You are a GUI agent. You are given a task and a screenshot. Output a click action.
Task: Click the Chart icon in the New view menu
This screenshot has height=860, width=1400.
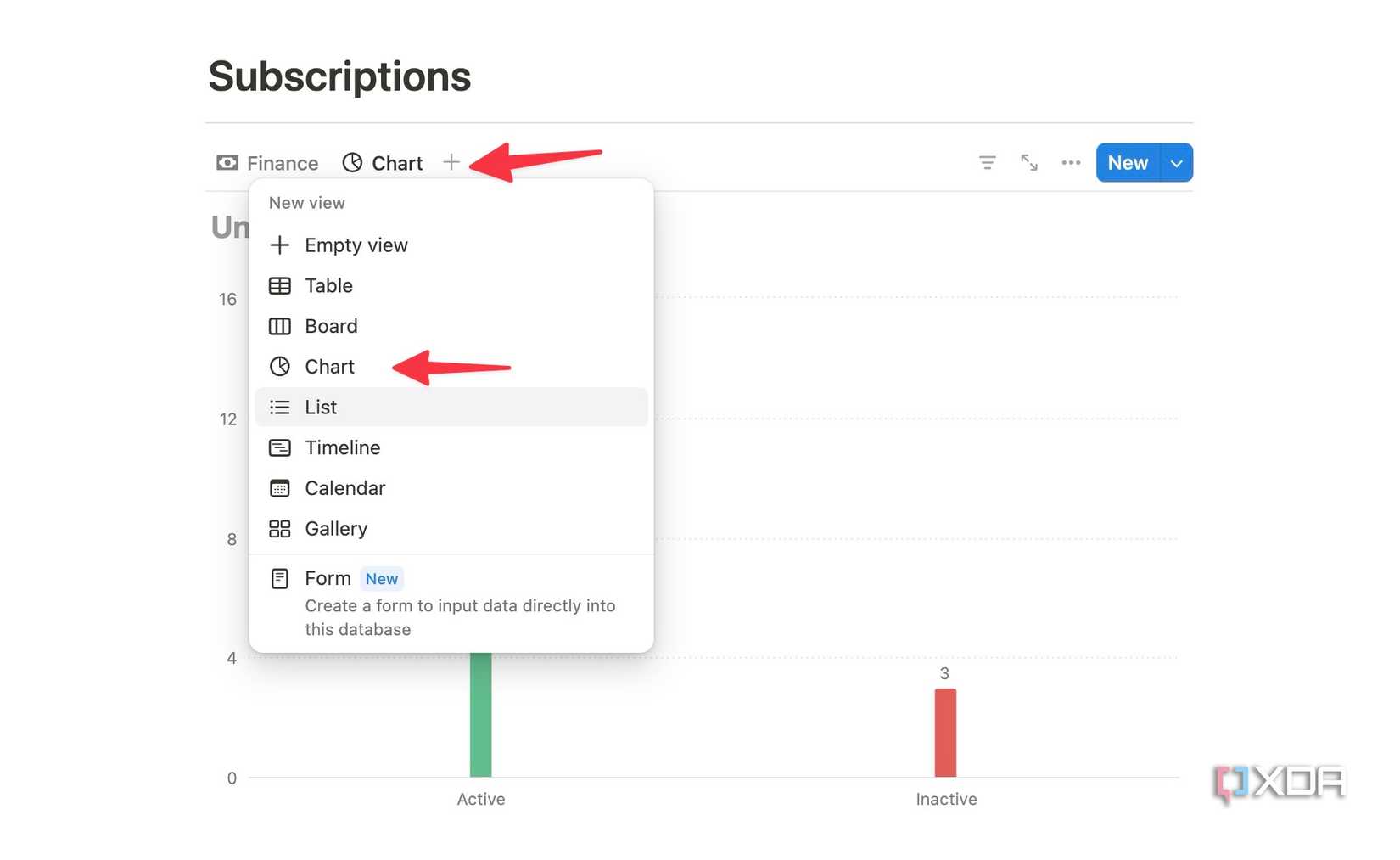[280, 366]
